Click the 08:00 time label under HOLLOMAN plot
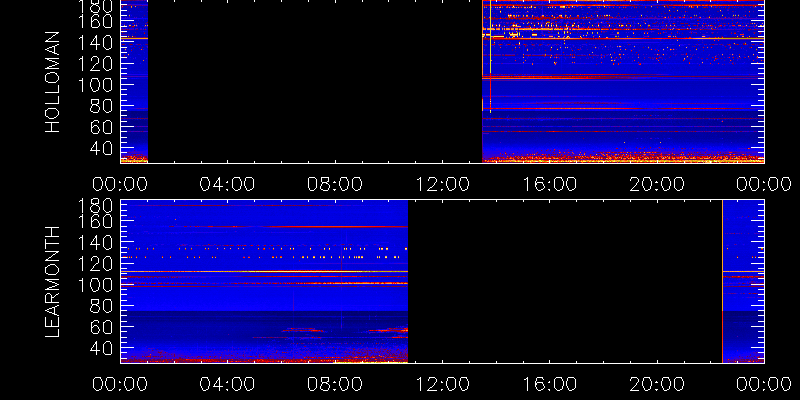The height and width of the screenshot is (400, 800). 335,184
